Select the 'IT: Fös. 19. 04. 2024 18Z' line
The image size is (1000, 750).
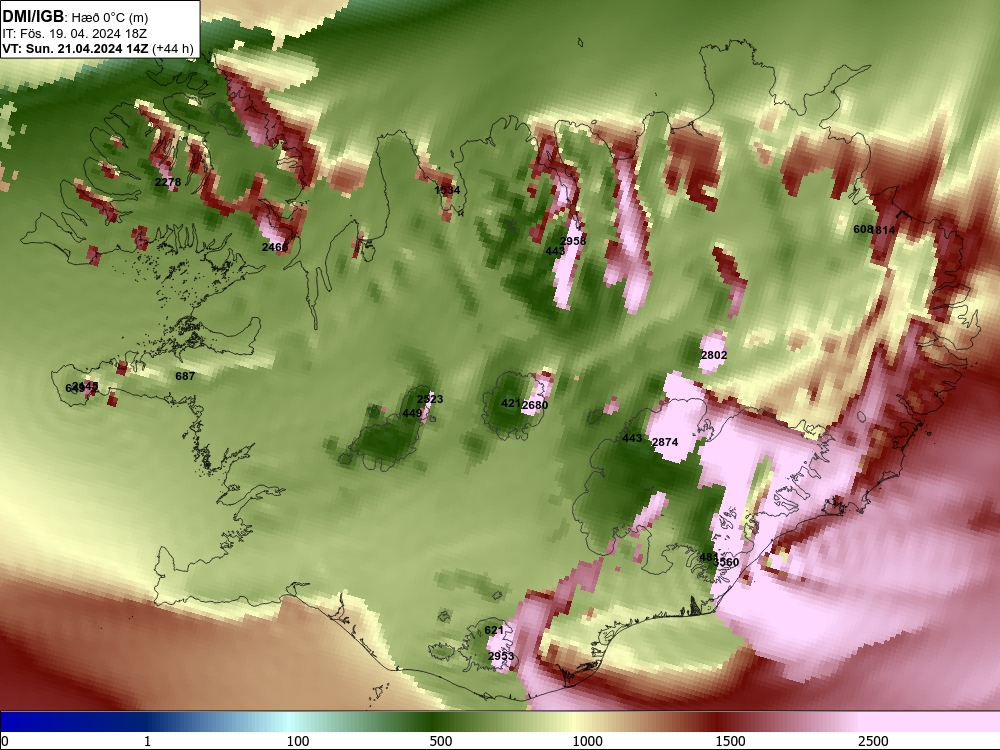(x=75, y=33)
